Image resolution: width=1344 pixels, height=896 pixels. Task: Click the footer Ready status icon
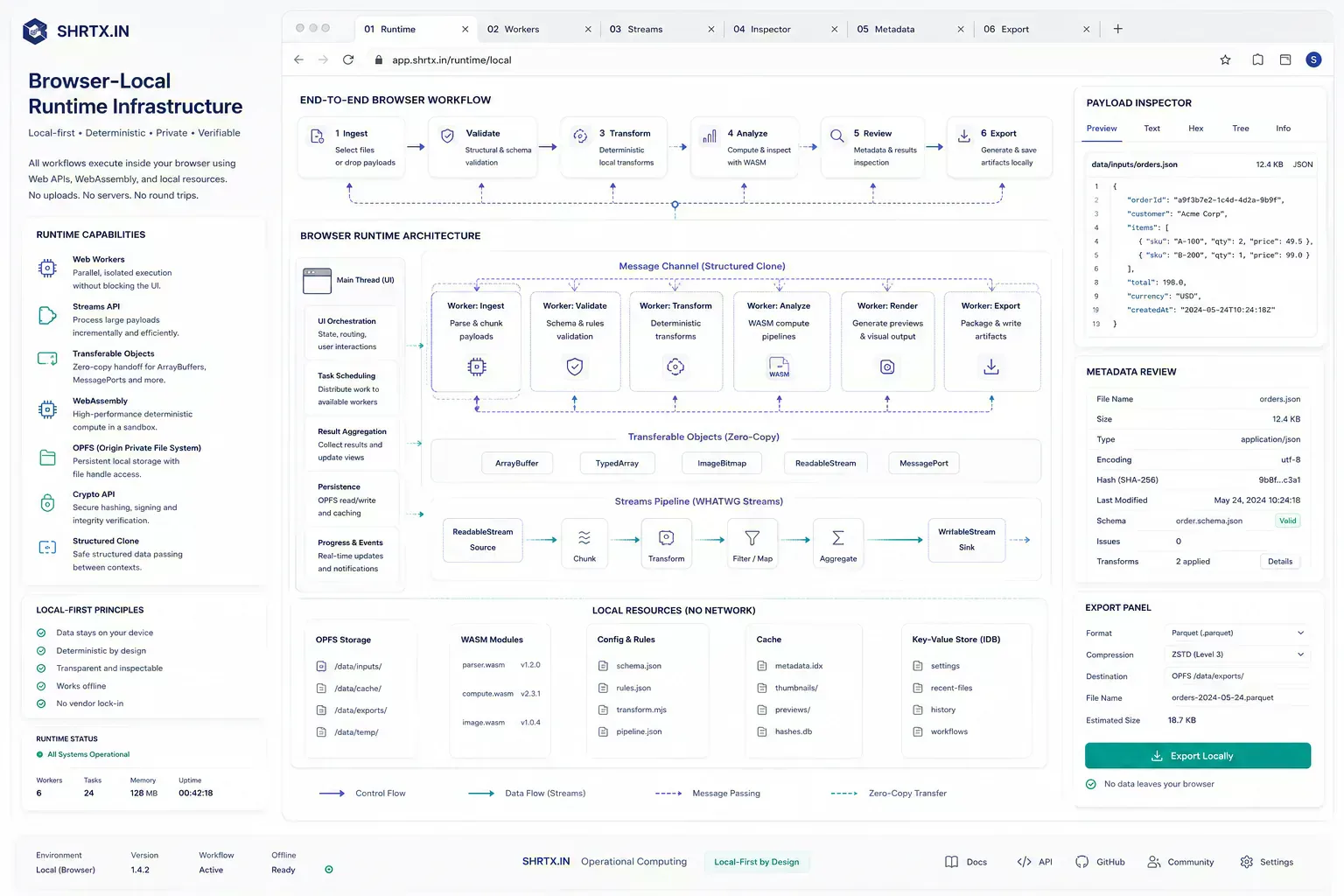pyautogui.click(x=329, y=870)
